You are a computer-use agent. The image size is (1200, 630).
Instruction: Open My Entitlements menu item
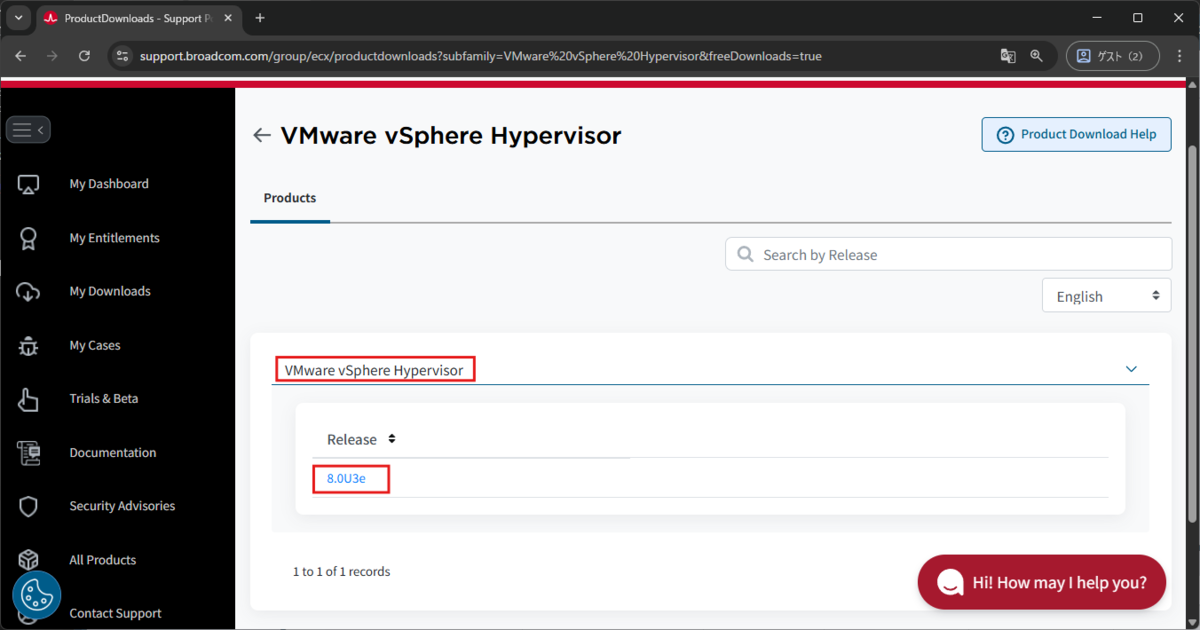114,238
